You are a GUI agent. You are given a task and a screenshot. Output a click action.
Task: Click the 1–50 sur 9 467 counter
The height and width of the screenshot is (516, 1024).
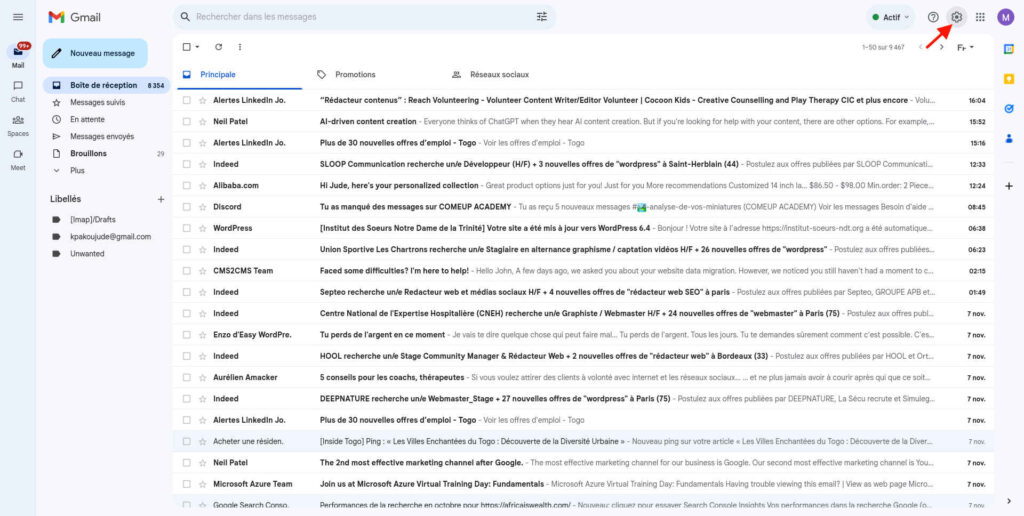click(883, 47)
